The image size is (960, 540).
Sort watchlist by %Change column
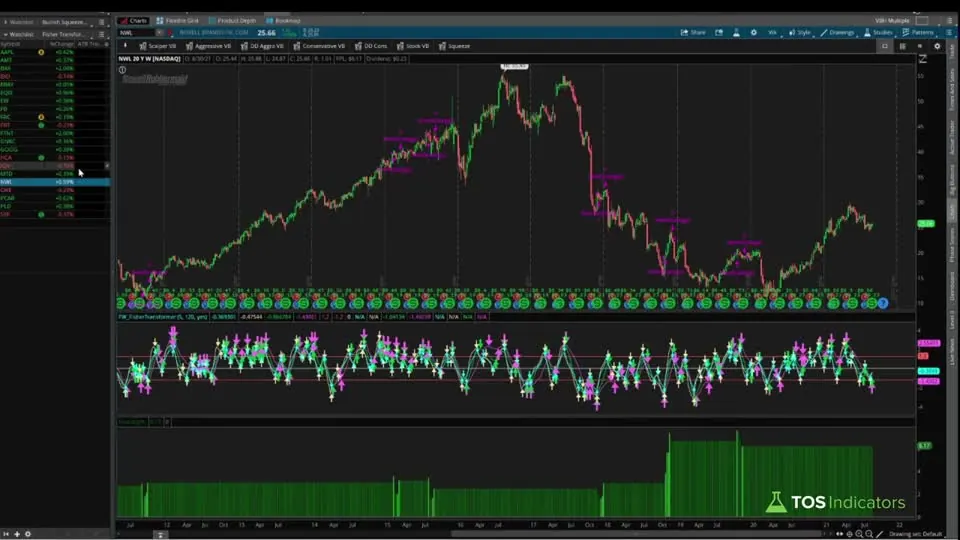tap(61, 44)
